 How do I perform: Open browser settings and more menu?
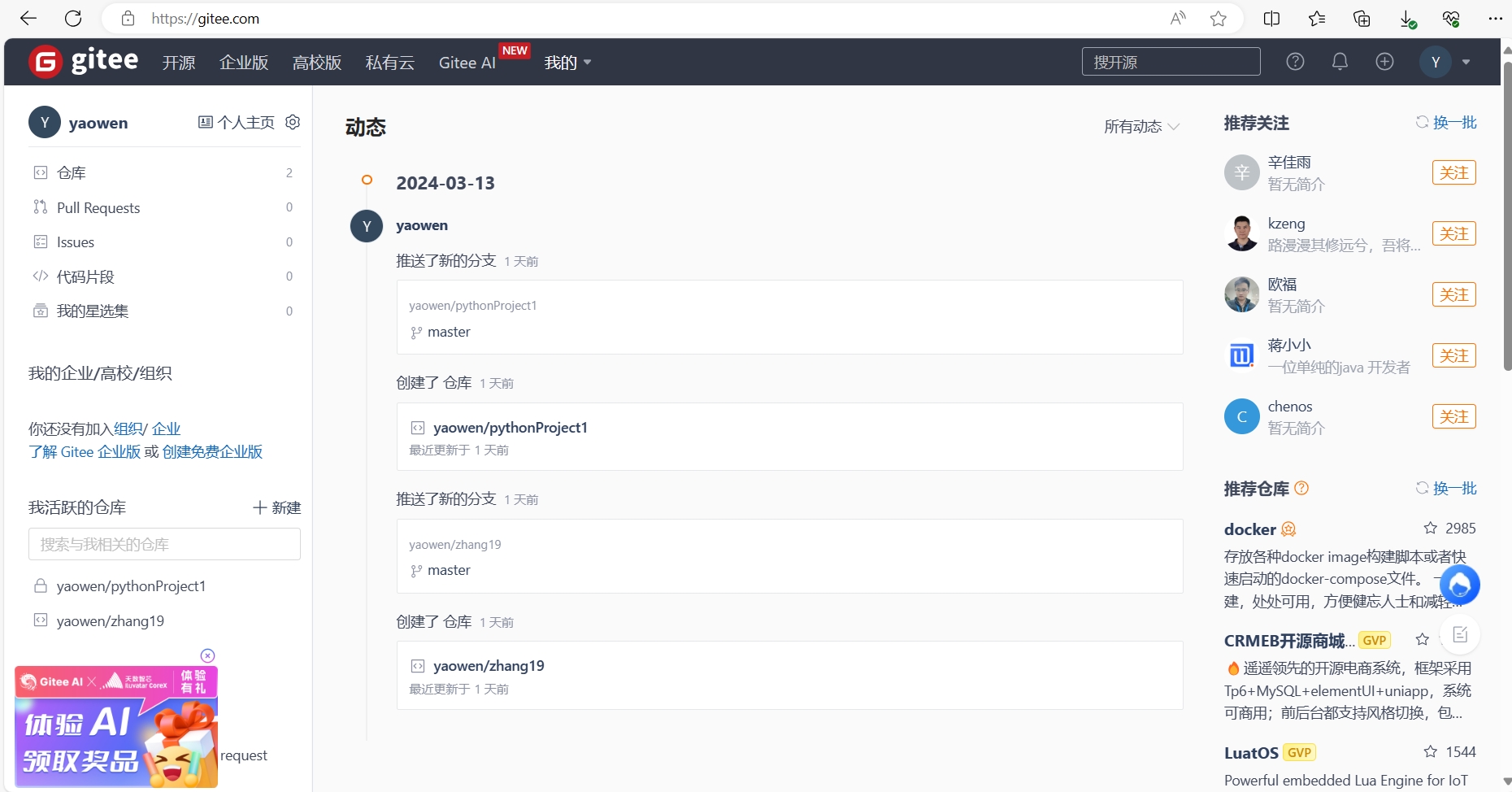pyautogui.click(x=1495, y=19)
